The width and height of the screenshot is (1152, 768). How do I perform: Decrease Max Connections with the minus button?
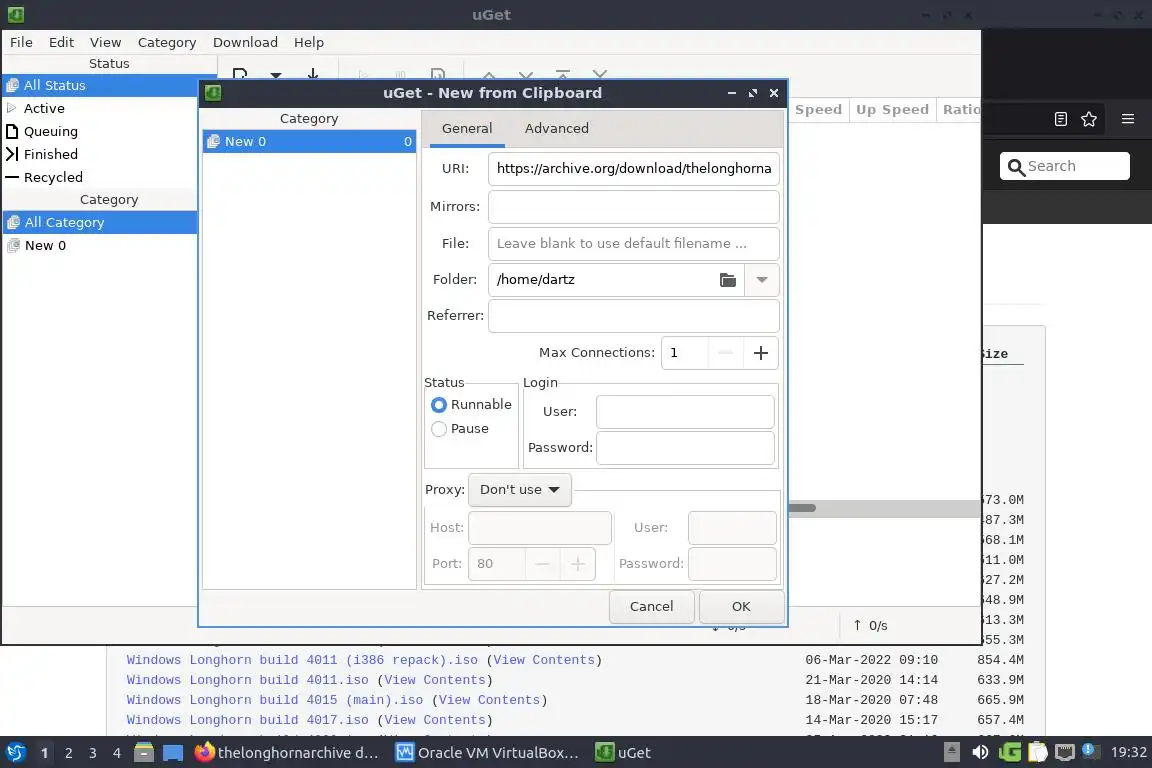click(x=725, y=353)
